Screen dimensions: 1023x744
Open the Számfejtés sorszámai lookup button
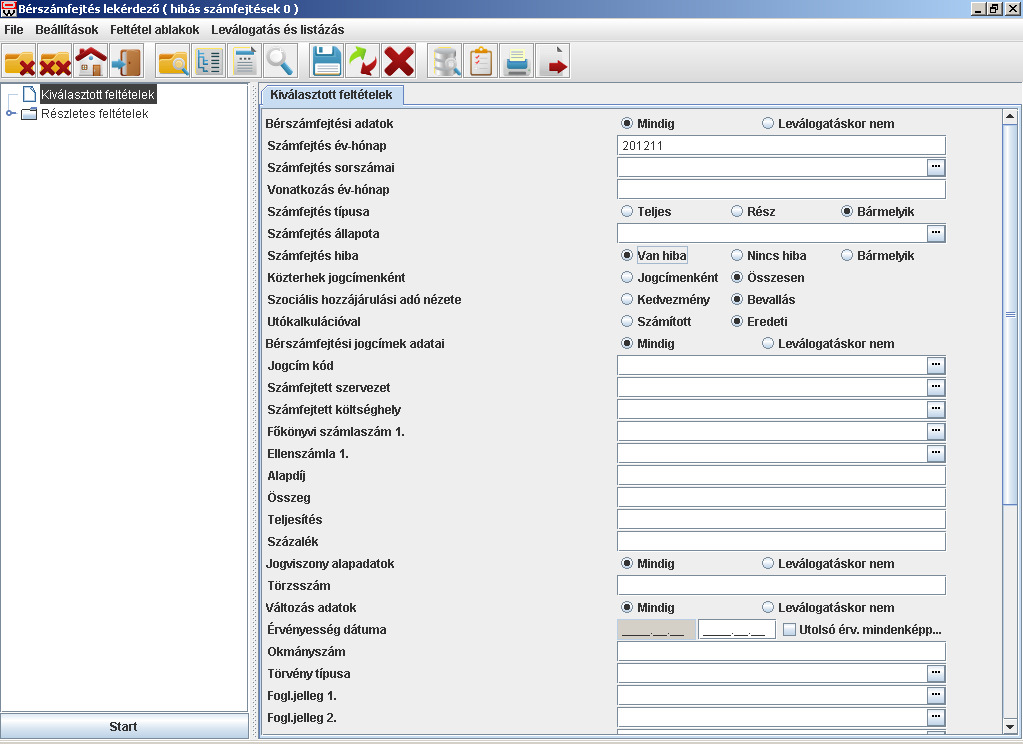(936, 168)
